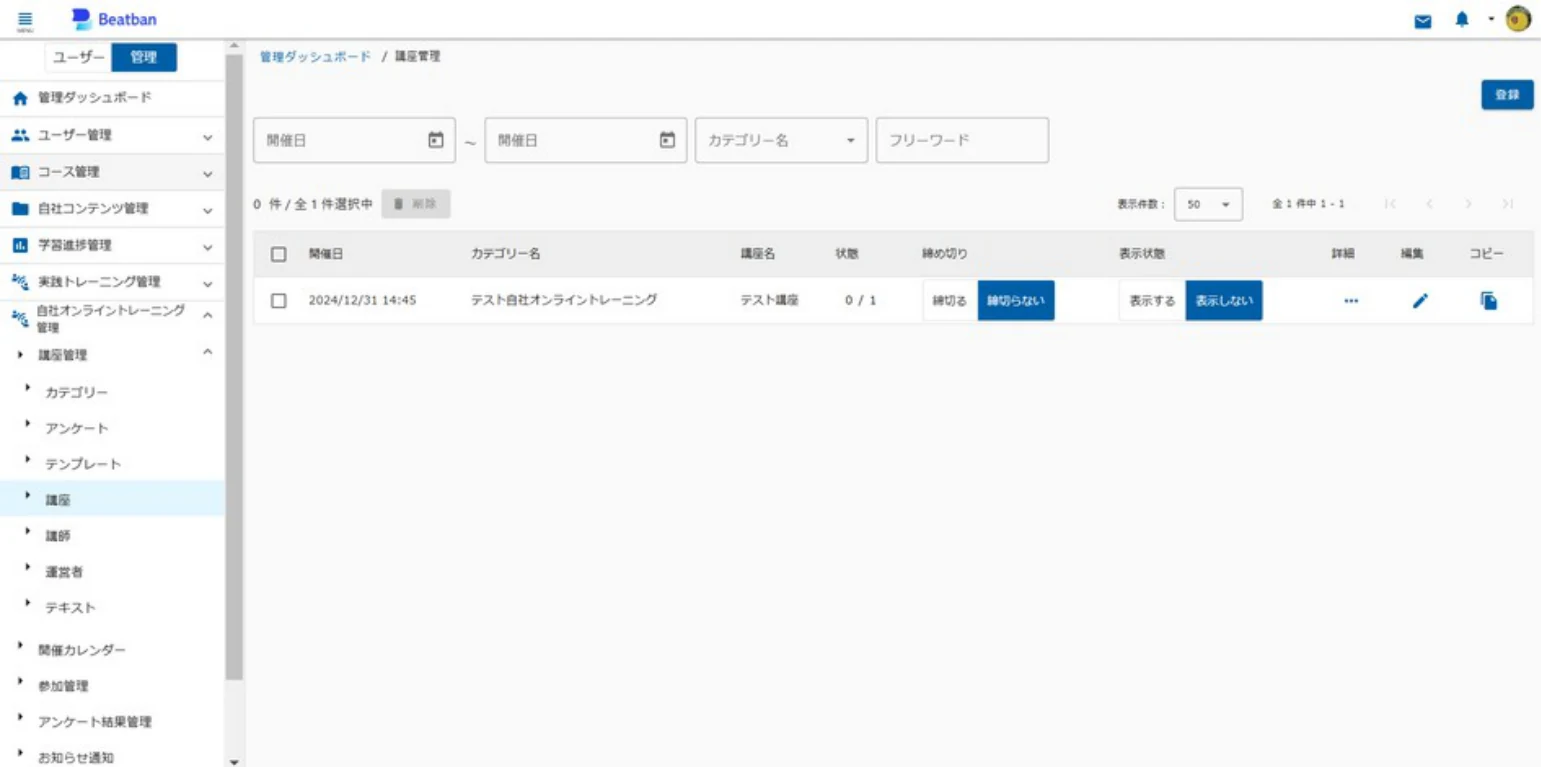Open the second 開催日 calendar picker icon
Image resolution: width=1541 pixels, height=767 pixels.
point(667,140)
